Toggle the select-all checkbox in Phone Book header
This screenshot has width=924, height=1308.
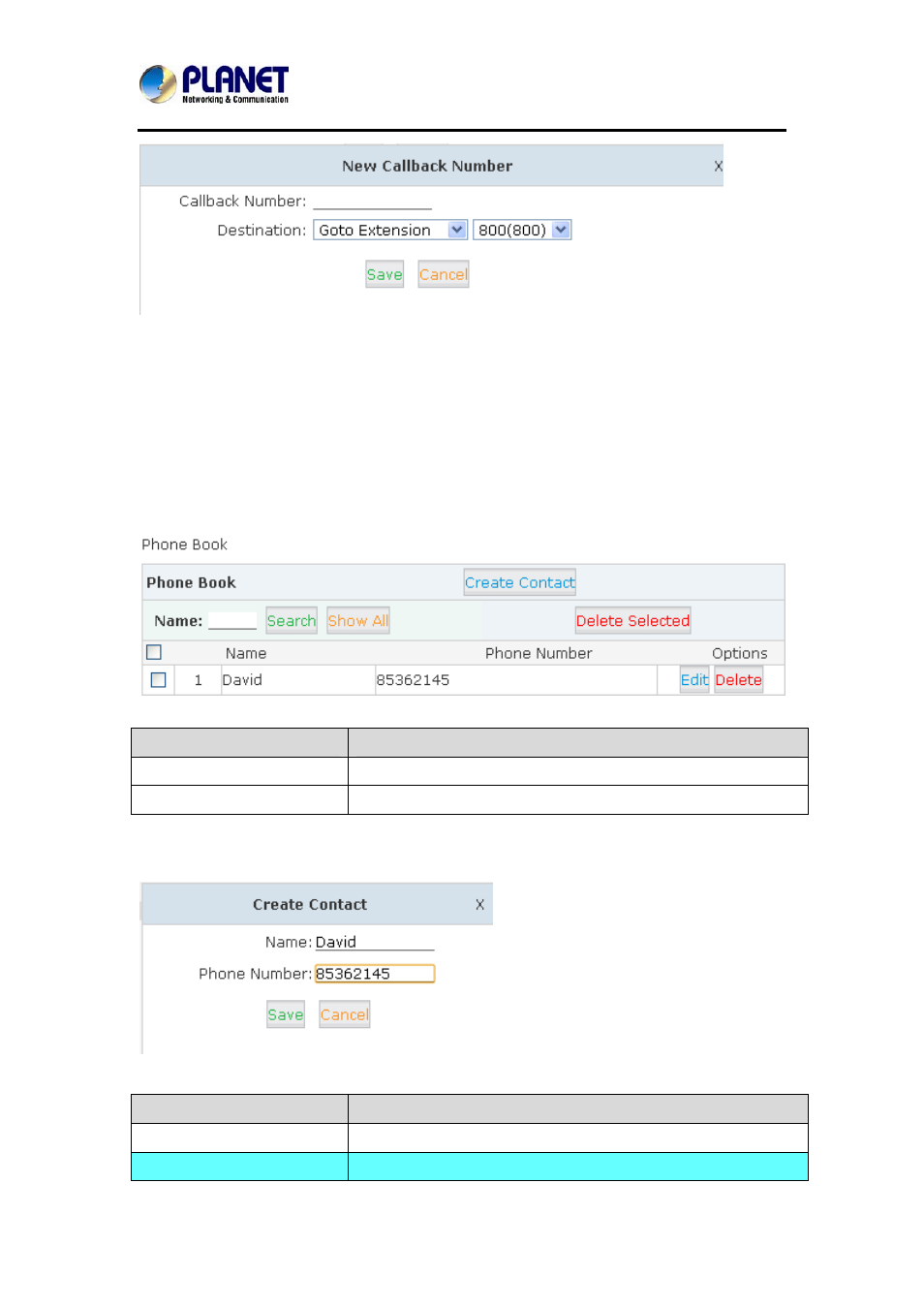click(x=154, y=652)
